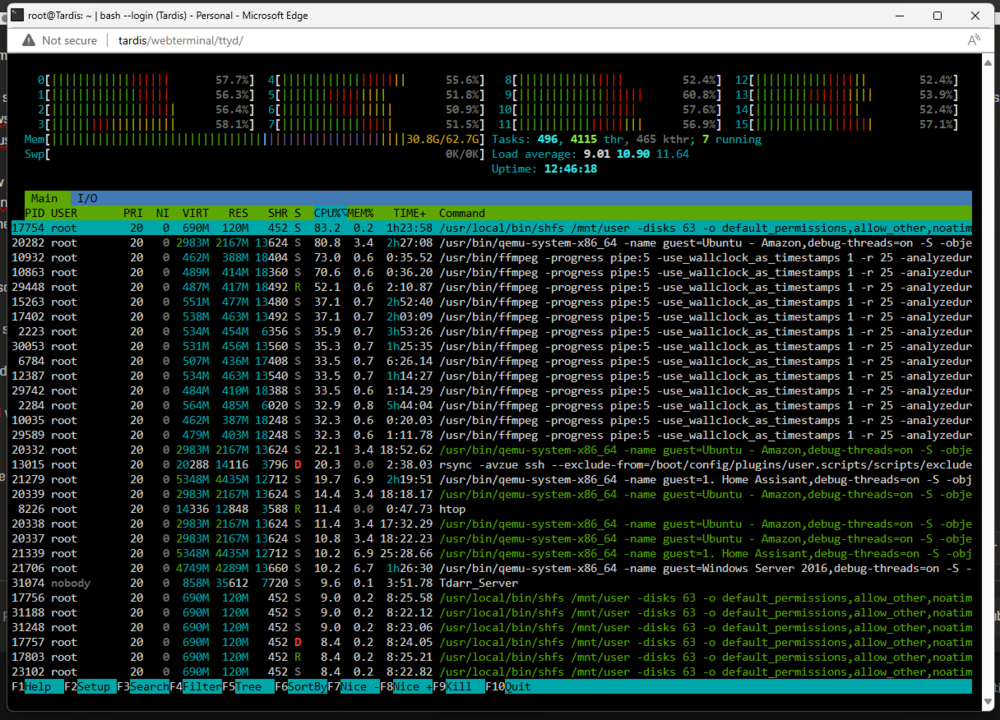Click the CPU 0 usage meter bar
The height and width of the screenshot is (720, 1000).
tap(146, 80)
